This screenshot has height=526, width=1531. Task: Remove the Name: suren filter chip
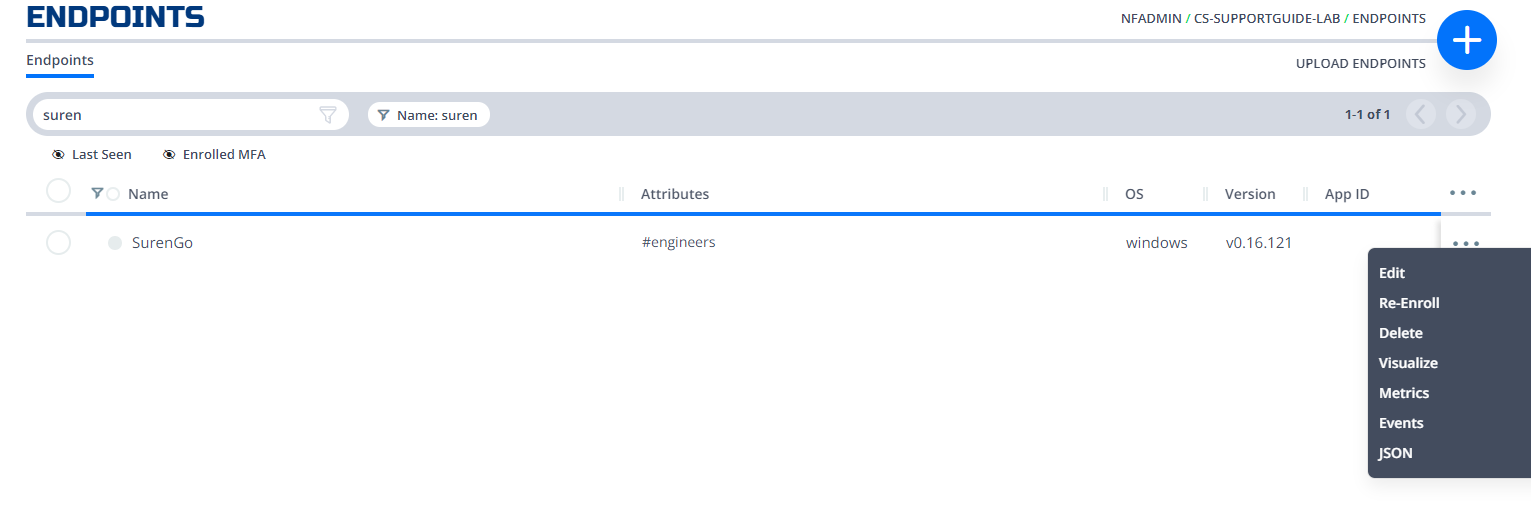(429, 115)
